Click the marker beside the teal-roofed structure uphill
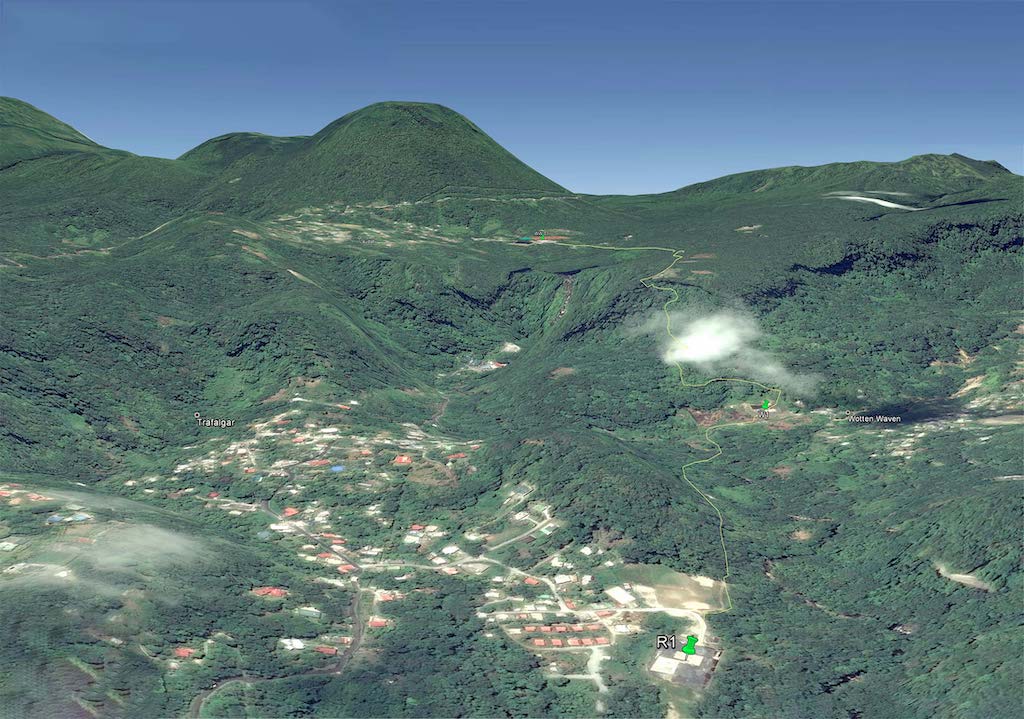The height and width of the screenshot is (719, 1024). [x=542, y=234]
